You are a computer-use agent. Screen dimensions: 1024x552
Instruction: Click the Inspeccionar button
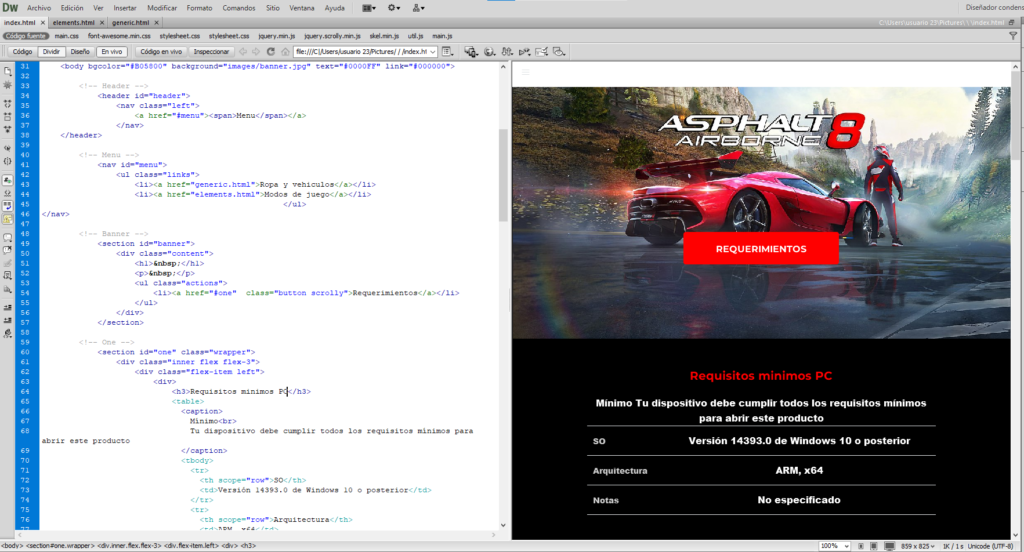(x=211, y=52)
